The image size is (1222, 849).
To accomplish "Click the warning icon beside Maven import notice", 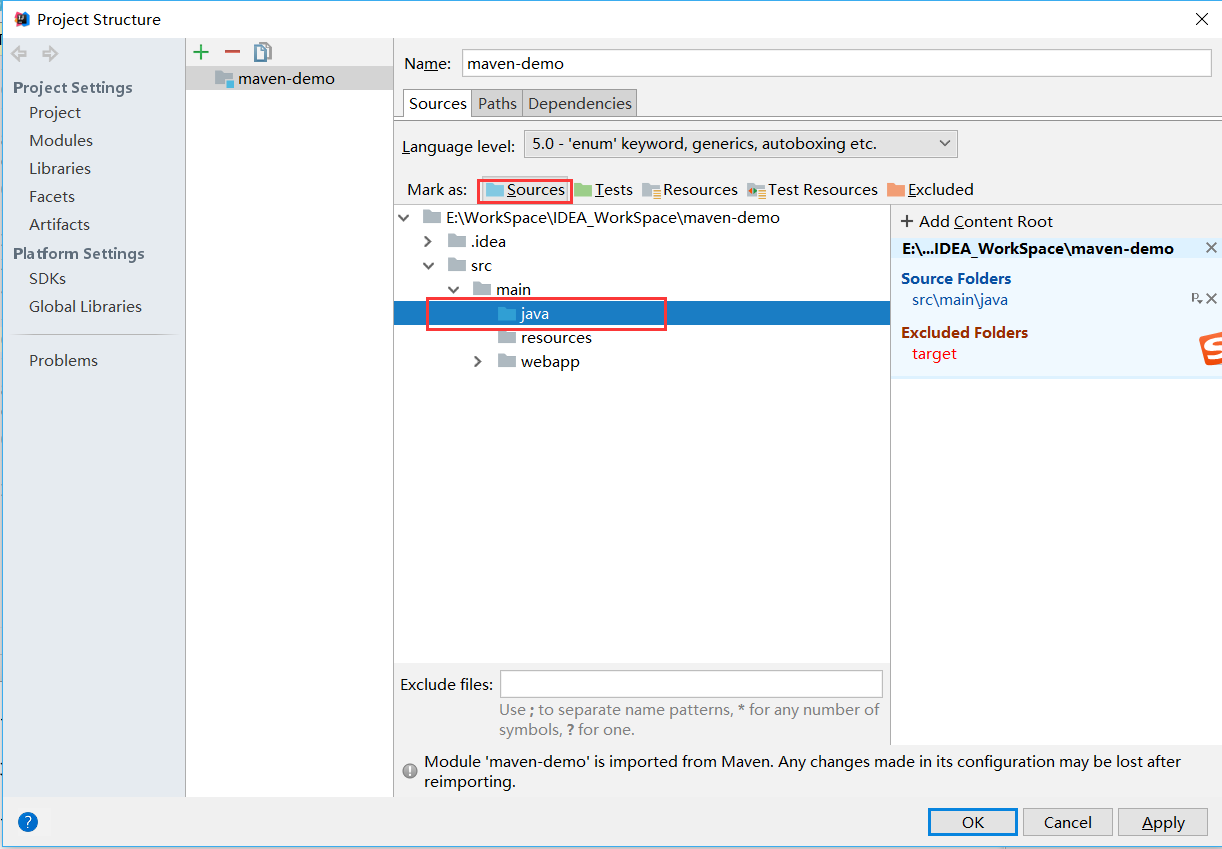I will tap(410, 771).
